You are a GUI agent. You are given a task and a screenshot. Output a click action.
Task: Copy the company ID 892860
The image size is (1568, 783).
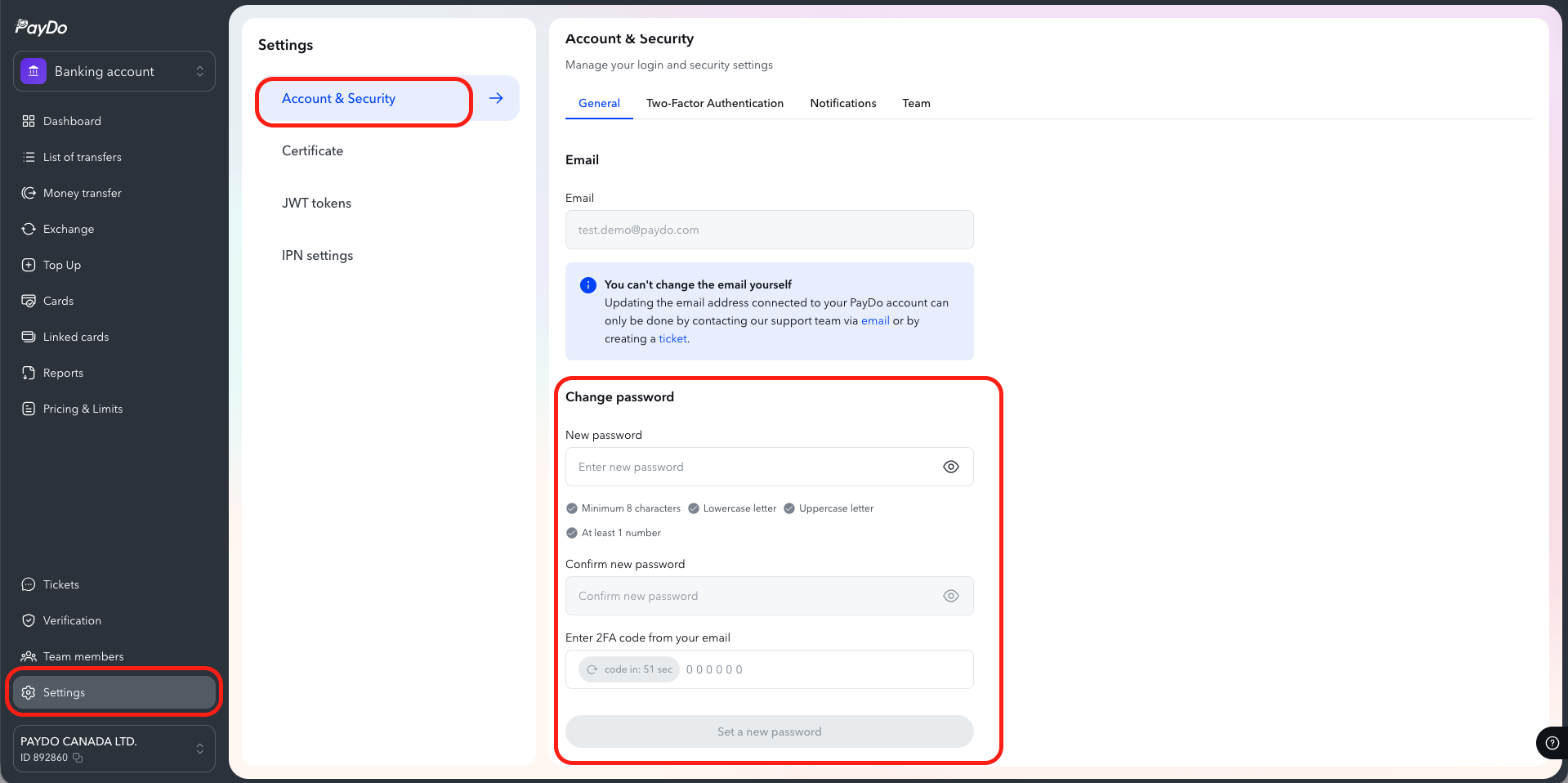tap(78, 758)
